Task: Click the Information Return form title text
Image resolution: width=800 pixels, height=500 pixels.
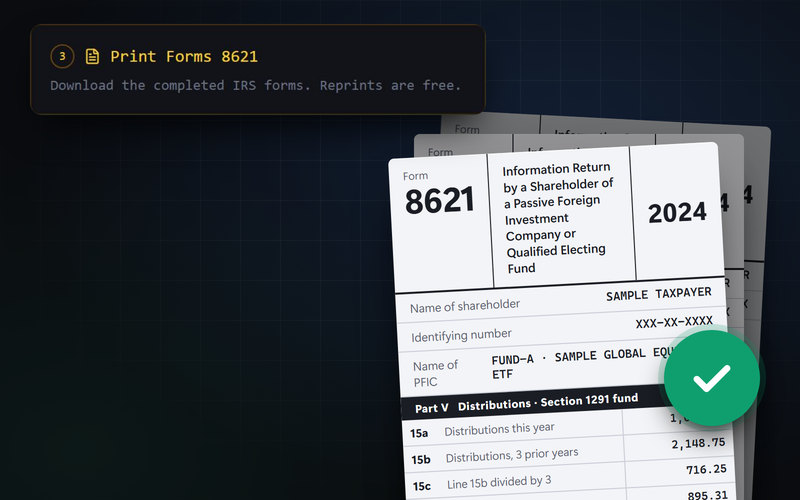Action: (x=558, y=218)
